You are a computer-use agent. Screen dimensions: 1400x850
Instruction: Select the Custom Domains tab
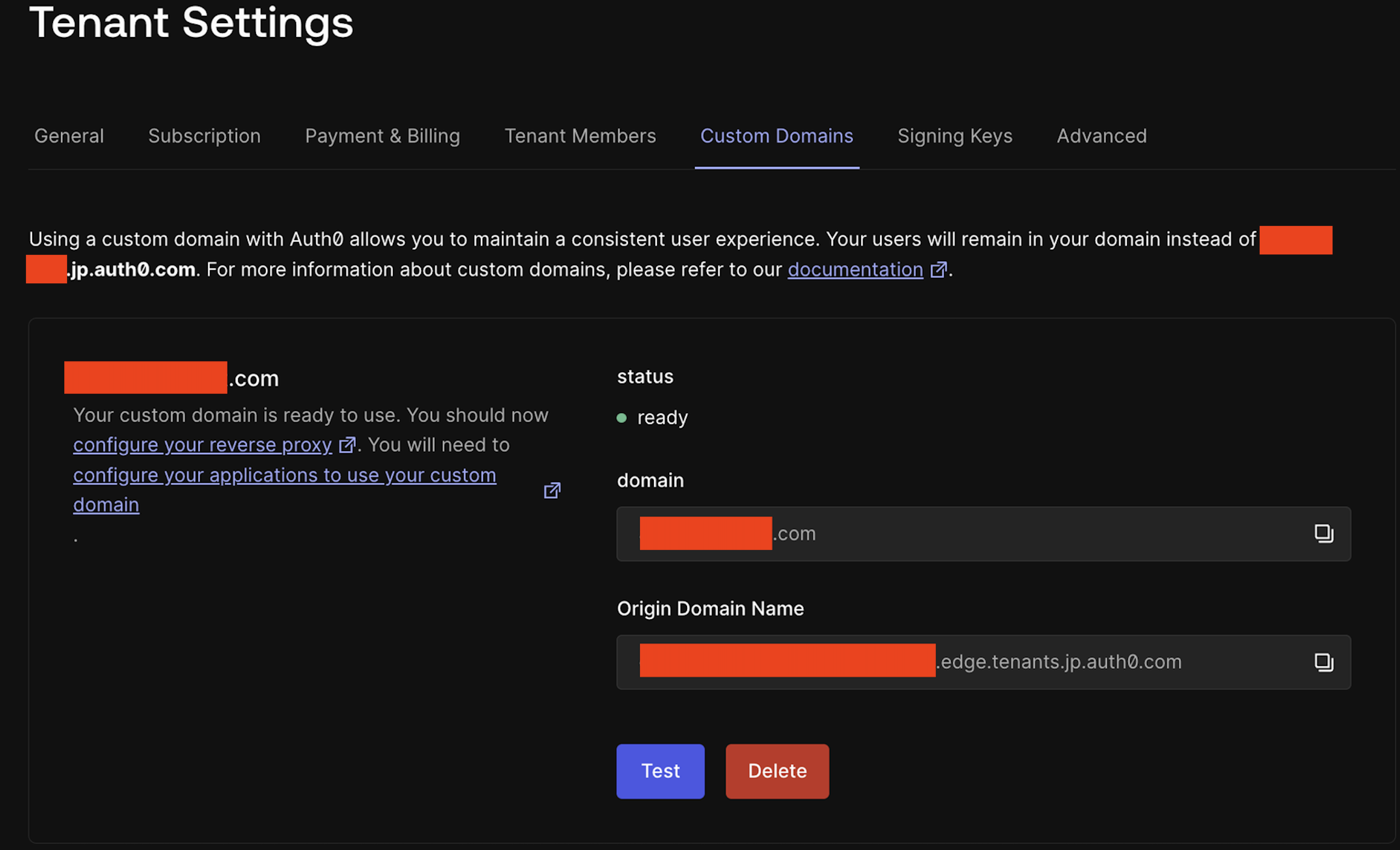(x=776, y=136)
